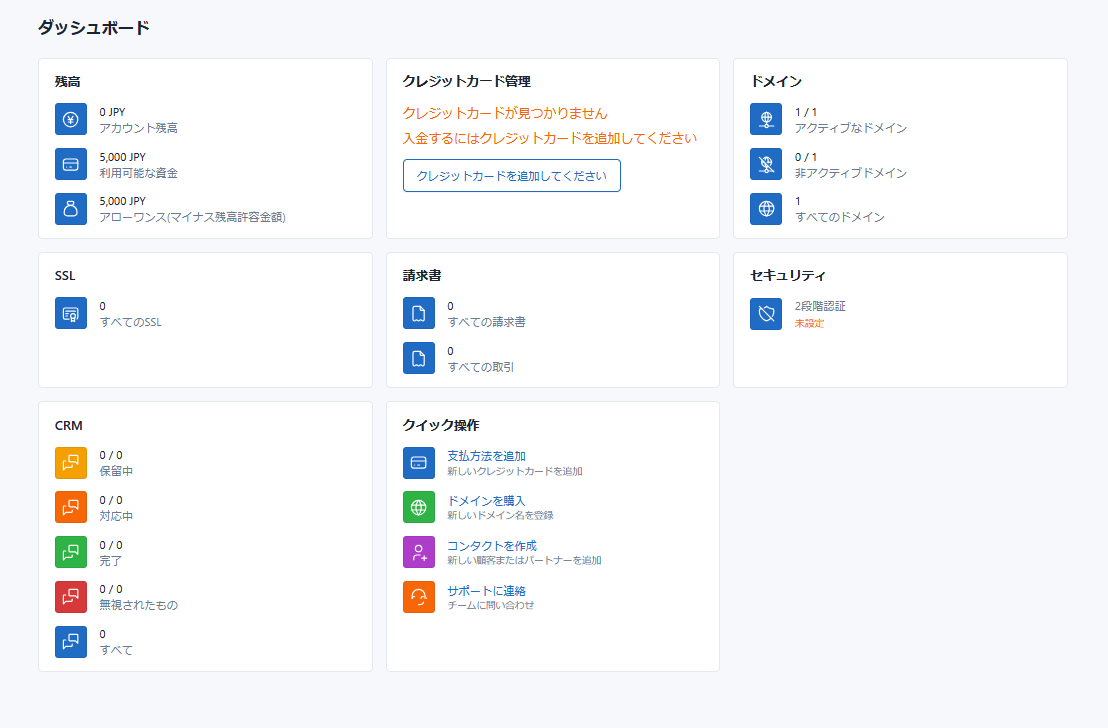Click the available funds card icon

pos(71,165)
